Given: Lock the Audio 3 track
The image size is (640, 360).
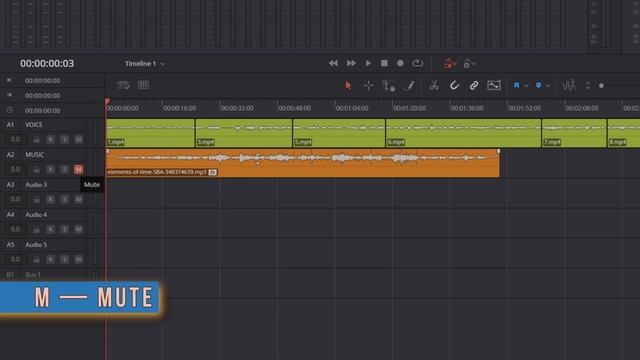Looking at the screenshot, I should (x=36, y=200).
